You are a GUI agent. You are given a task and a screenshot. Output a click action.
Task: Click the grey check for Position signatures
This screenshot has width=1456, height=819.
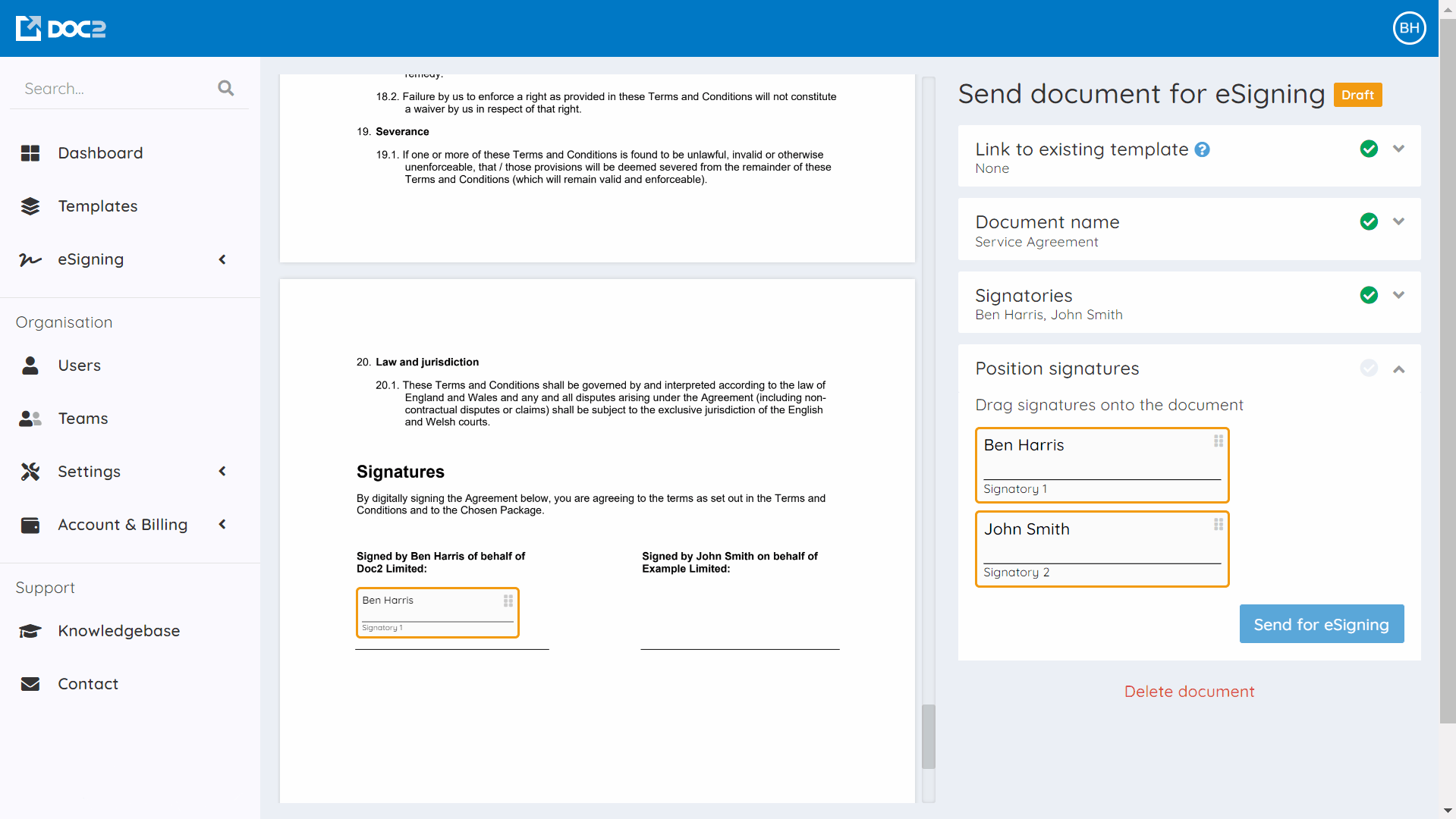(1369, 368)
